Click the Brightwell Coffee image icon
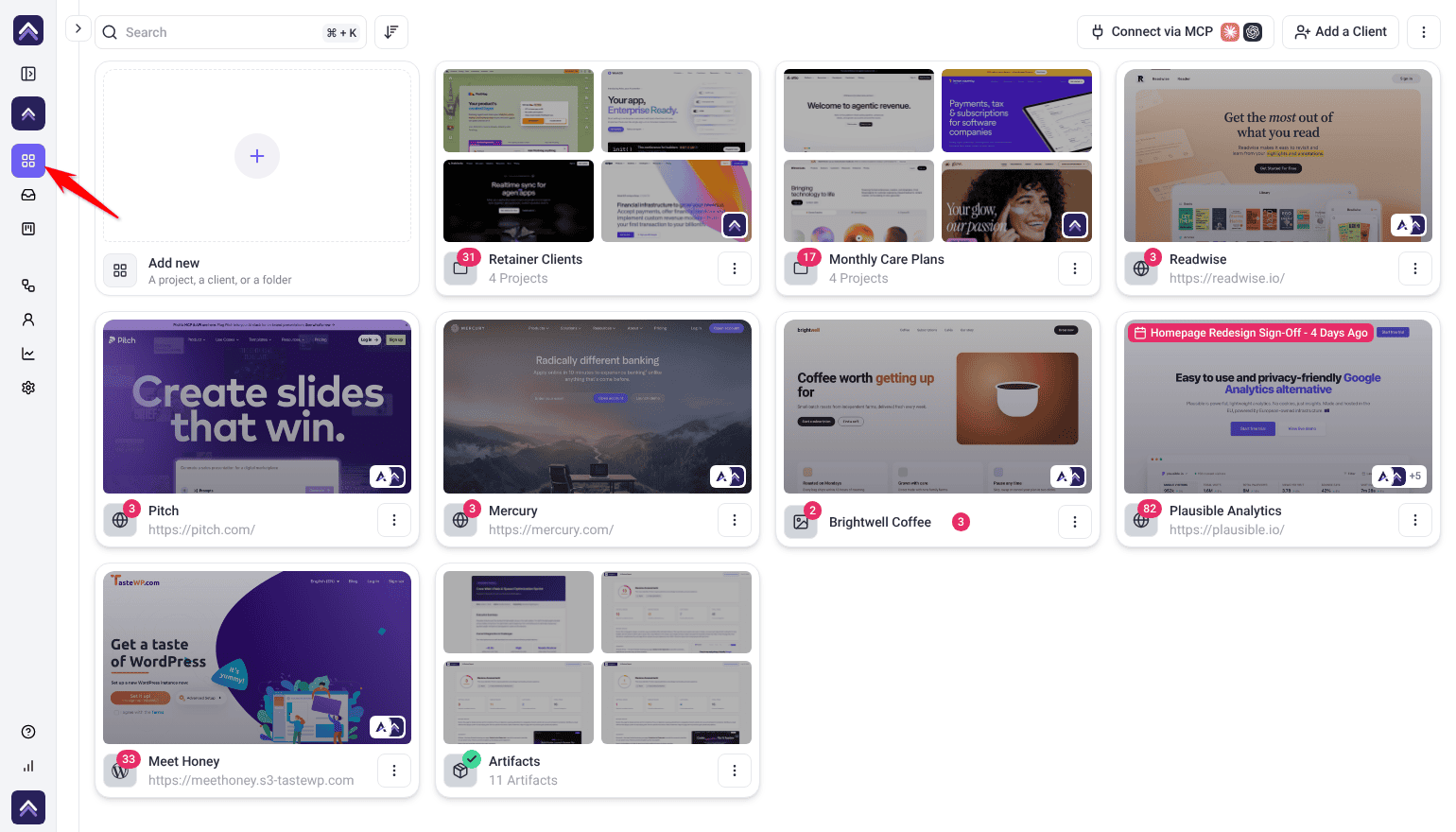 pyautogui.click(x=801, y=522)
